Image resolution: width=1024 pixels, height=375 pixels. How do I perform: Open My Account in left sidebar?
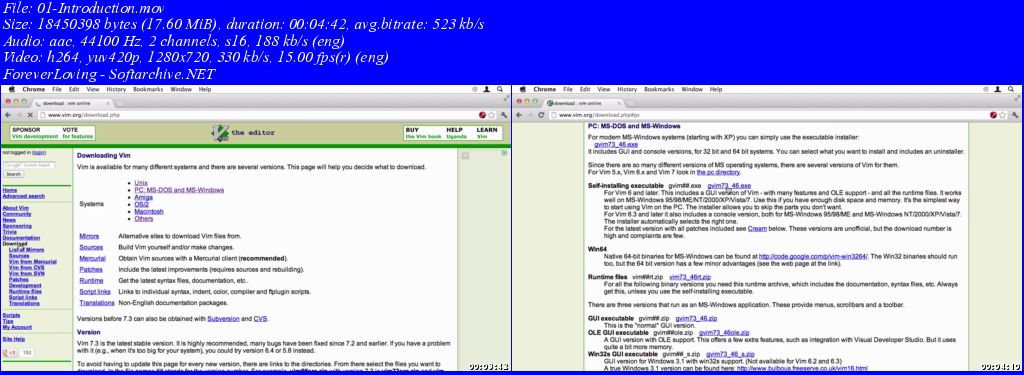17,327
